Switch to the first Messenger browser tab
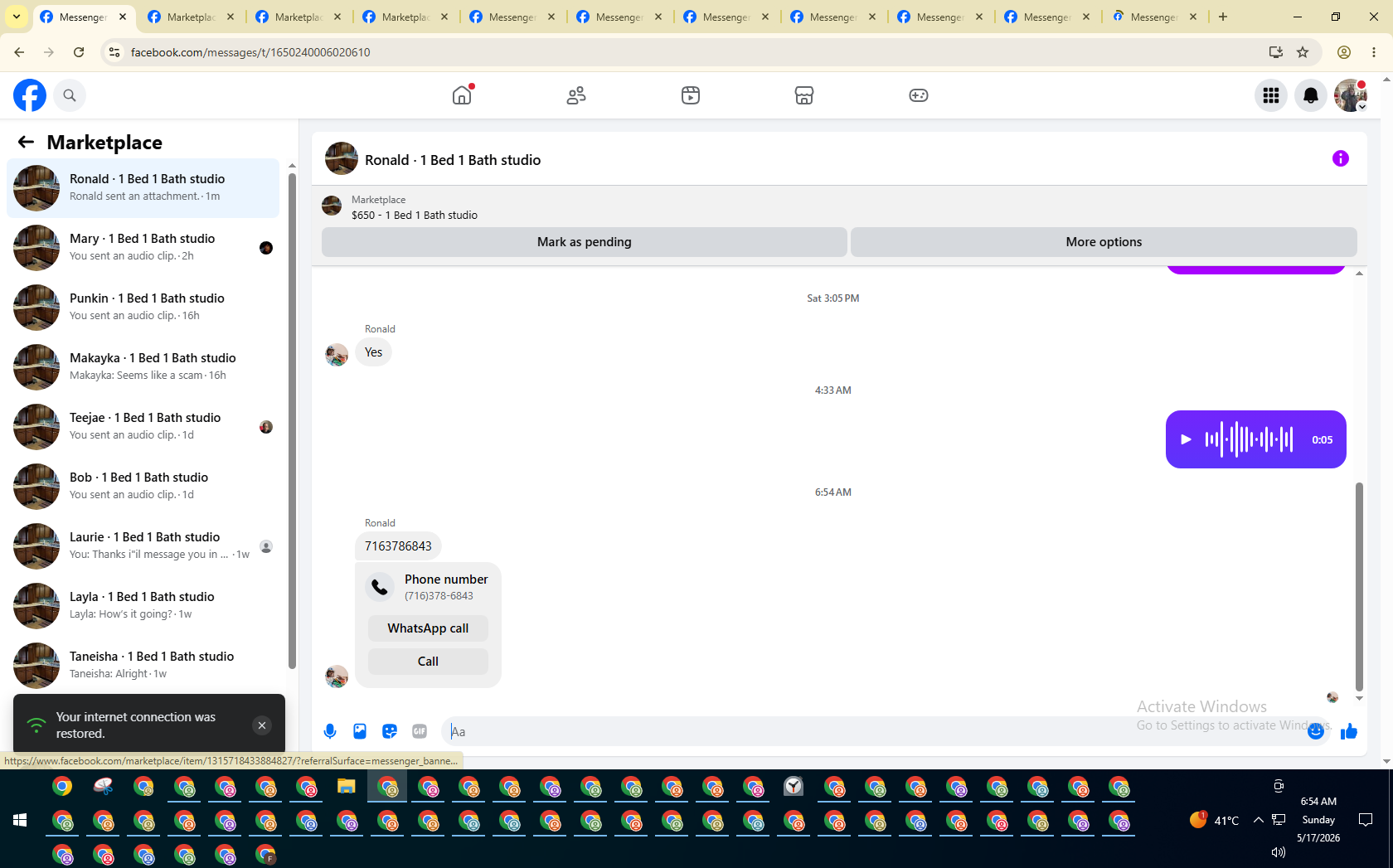 tap(84, 17)
